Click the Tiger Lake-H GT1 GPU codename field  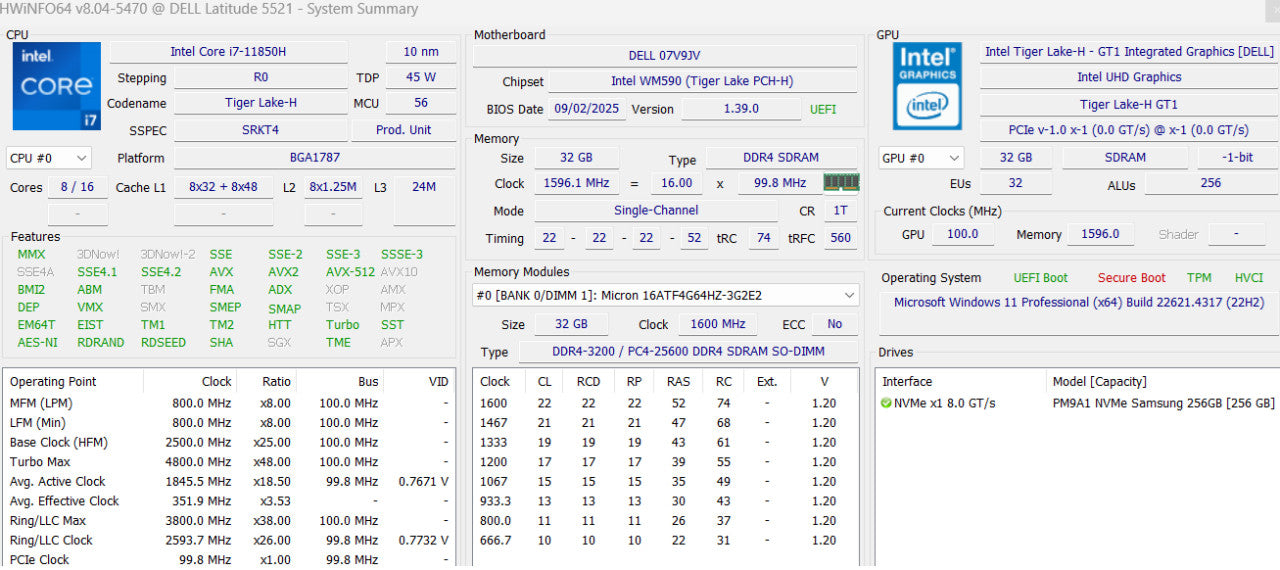point(1128,104)
